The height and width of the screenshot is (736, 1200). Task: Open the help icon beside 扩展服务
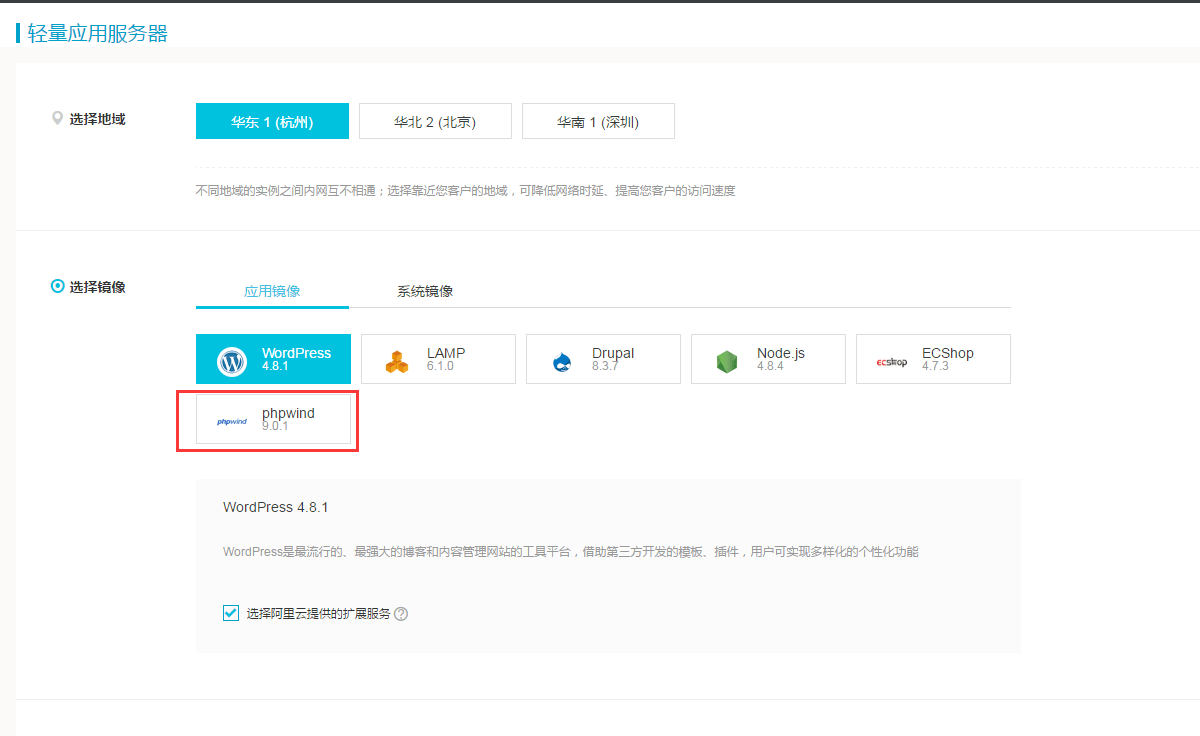click(401, 614)
